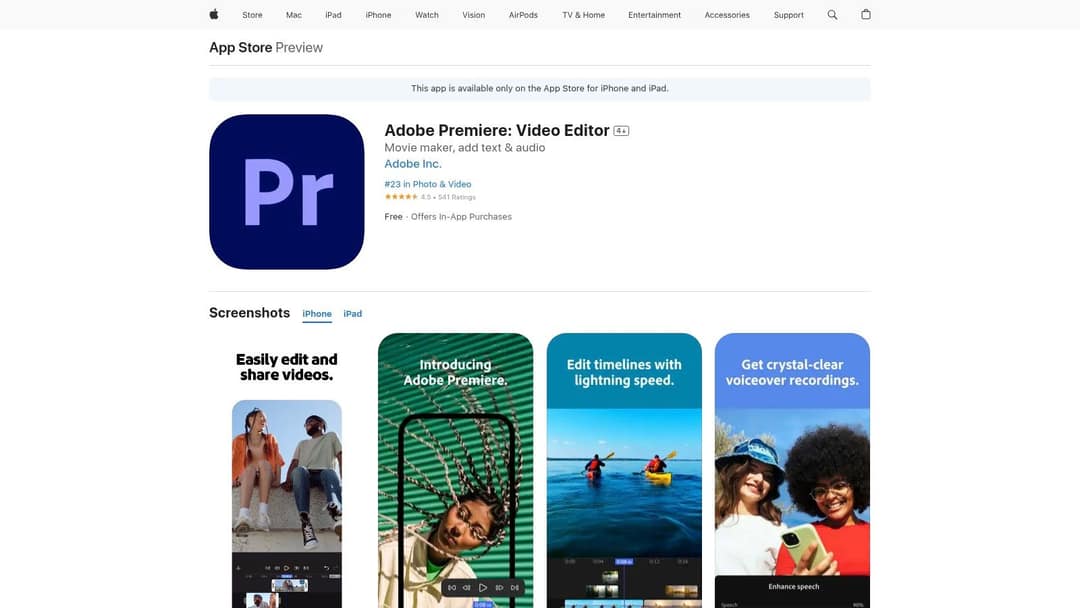
Task: Open the TV & Home menu
Action: 583,14
